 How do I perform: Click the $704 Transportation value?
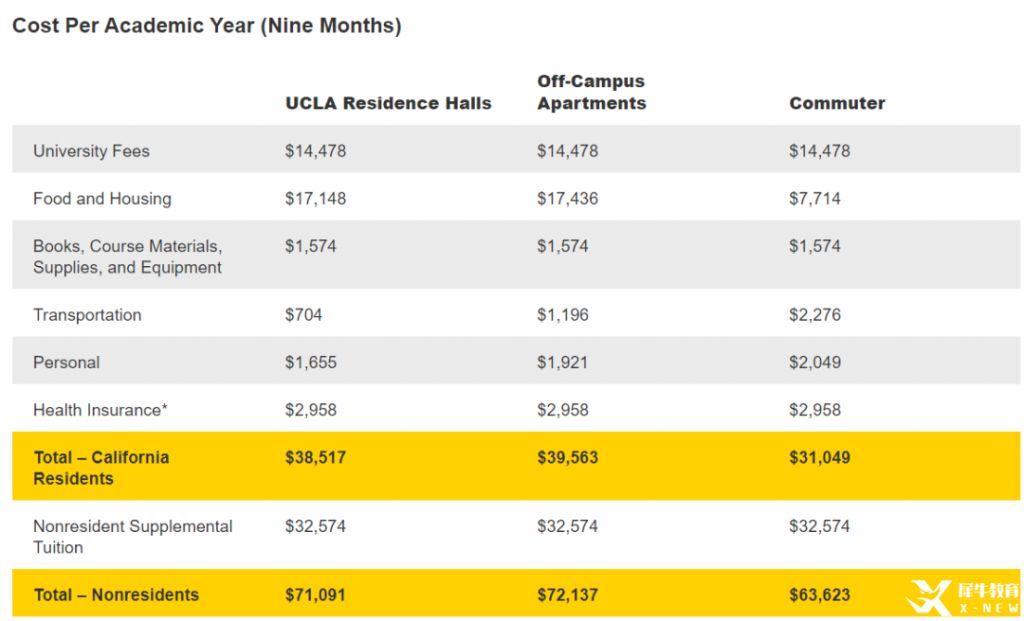tap(304, 315)
